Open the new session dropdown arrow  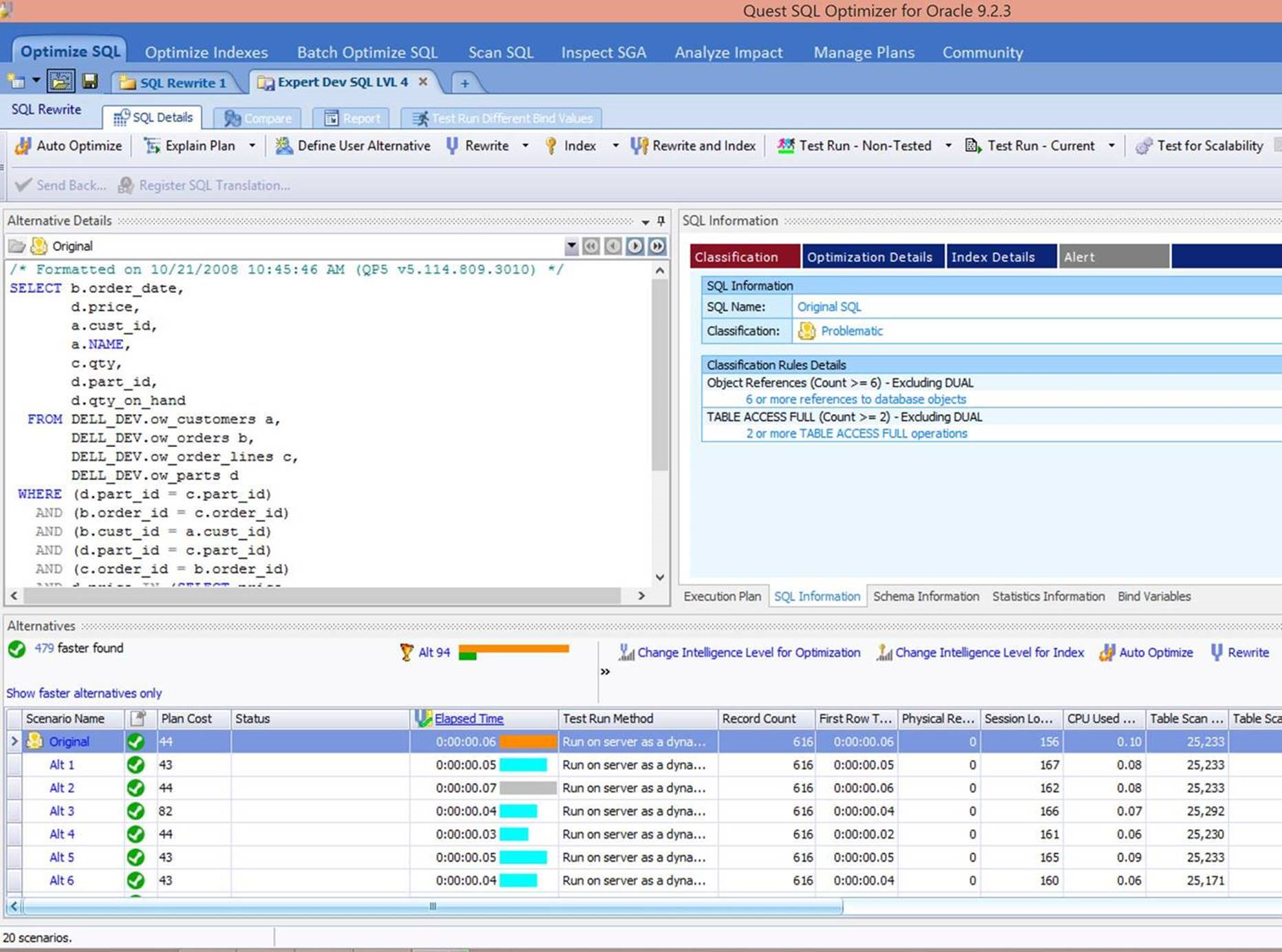[36, 82]
